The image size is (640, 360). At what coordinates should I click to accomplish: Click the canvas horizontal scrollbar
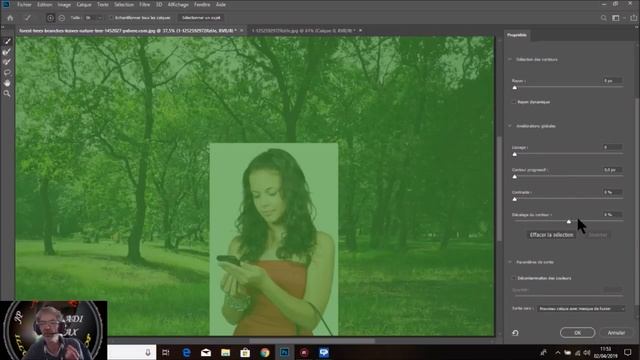pos(312,341)
